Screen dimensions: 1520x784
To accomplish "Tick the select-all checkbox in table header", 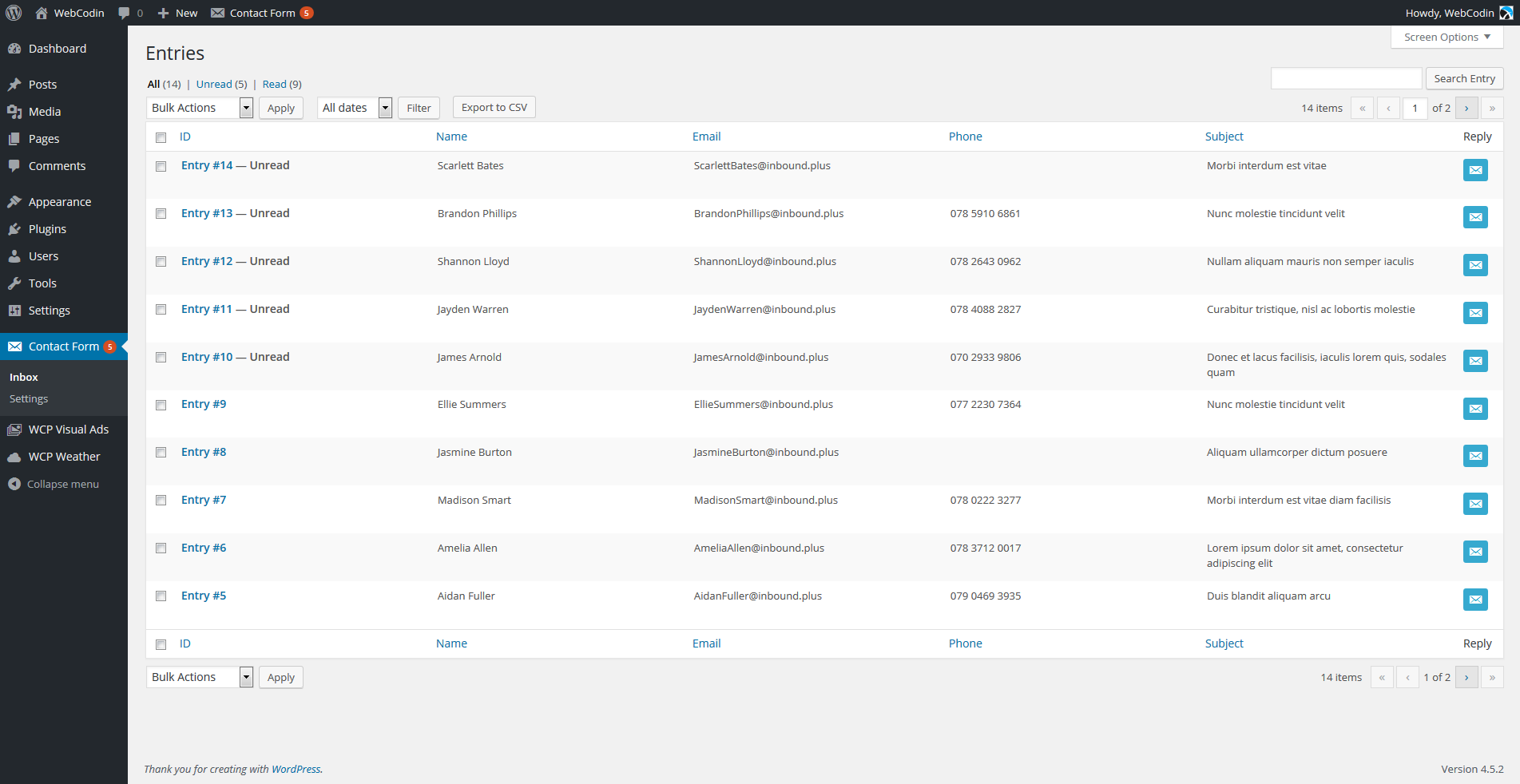I will [x=161, y=137].
